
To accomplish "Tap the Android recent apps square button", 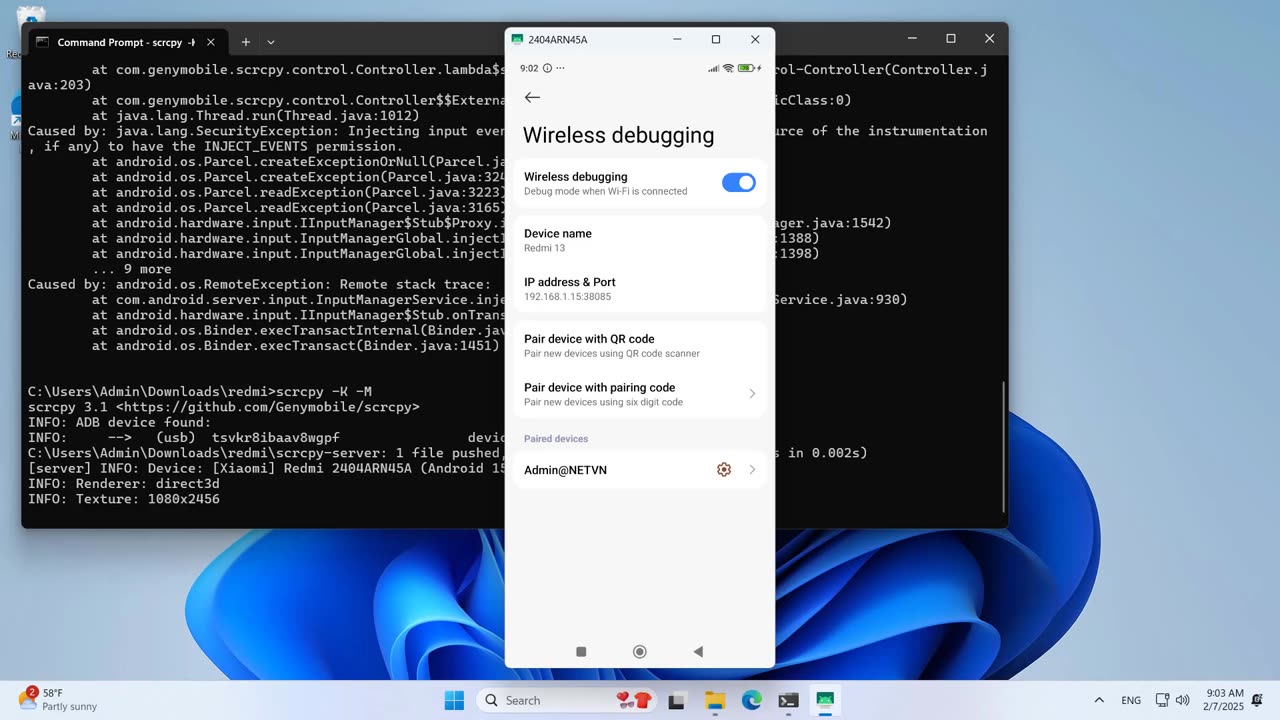I will point(581,652).
